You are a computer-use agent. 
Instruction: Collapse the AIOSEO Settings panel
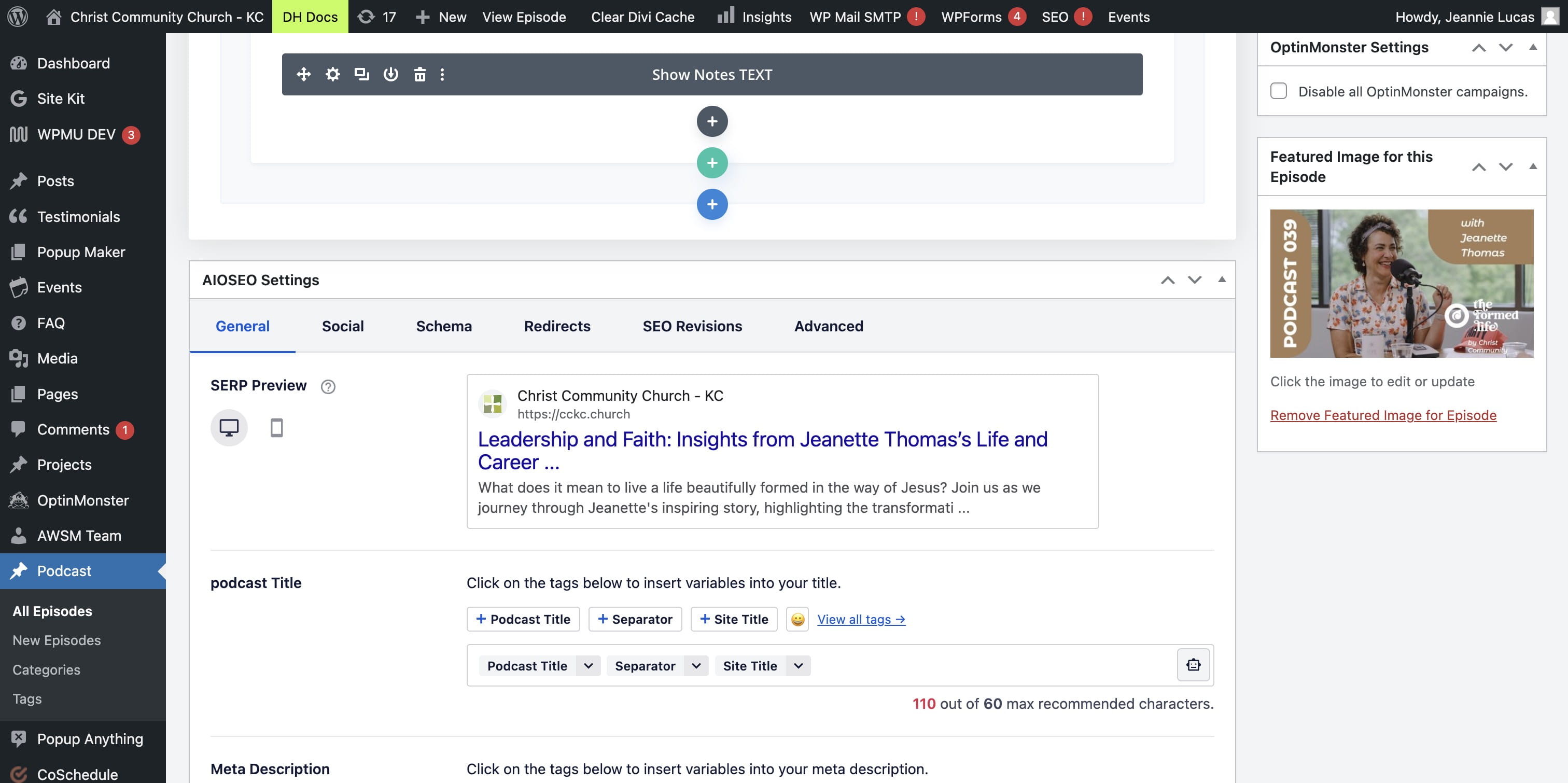pos(1221,279)
